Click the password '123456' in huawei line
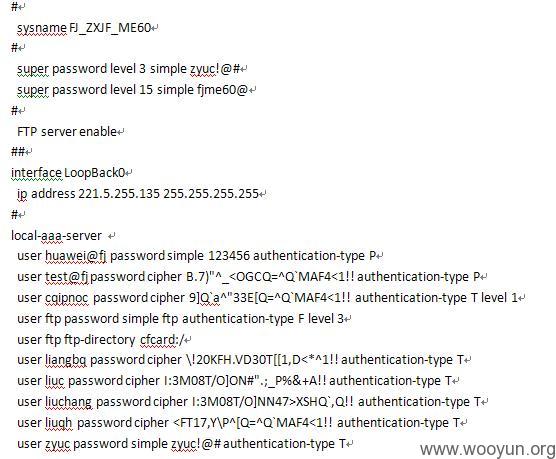The width and height of the screenshot is (556, 459). tap(229, 256)
